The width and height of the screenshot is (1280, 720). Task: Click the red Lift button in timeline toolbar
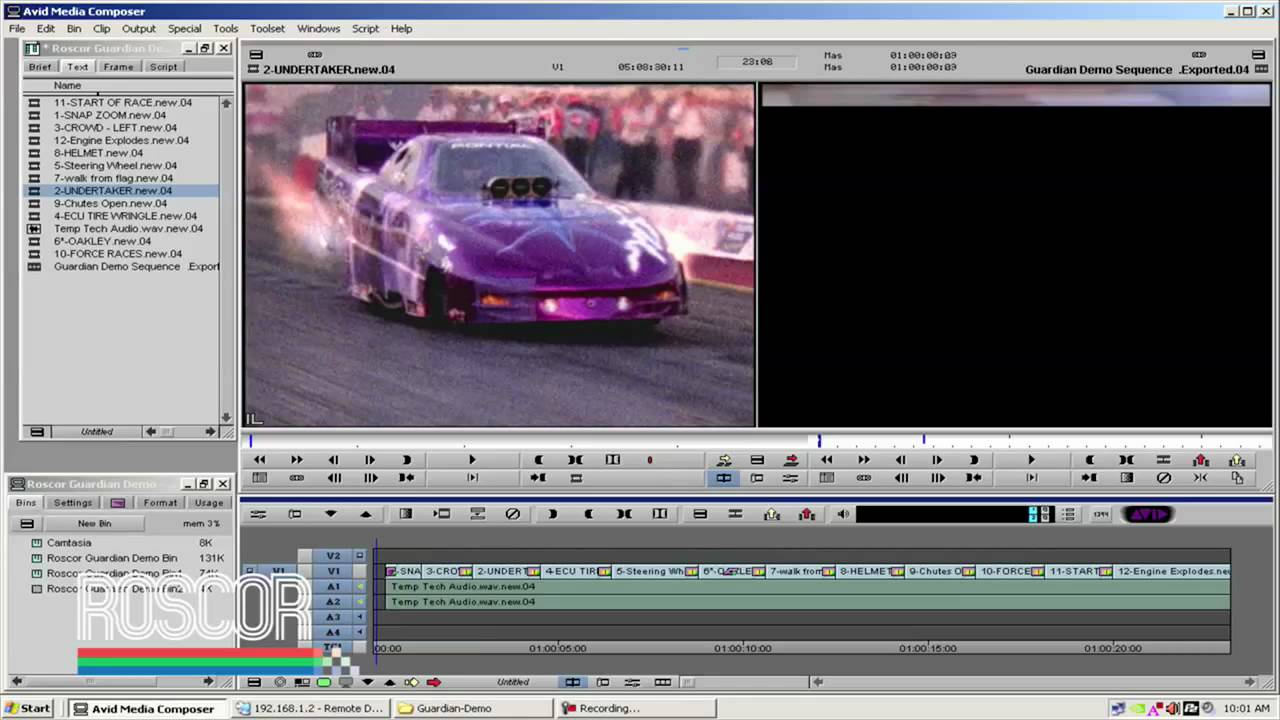[807, 514]
